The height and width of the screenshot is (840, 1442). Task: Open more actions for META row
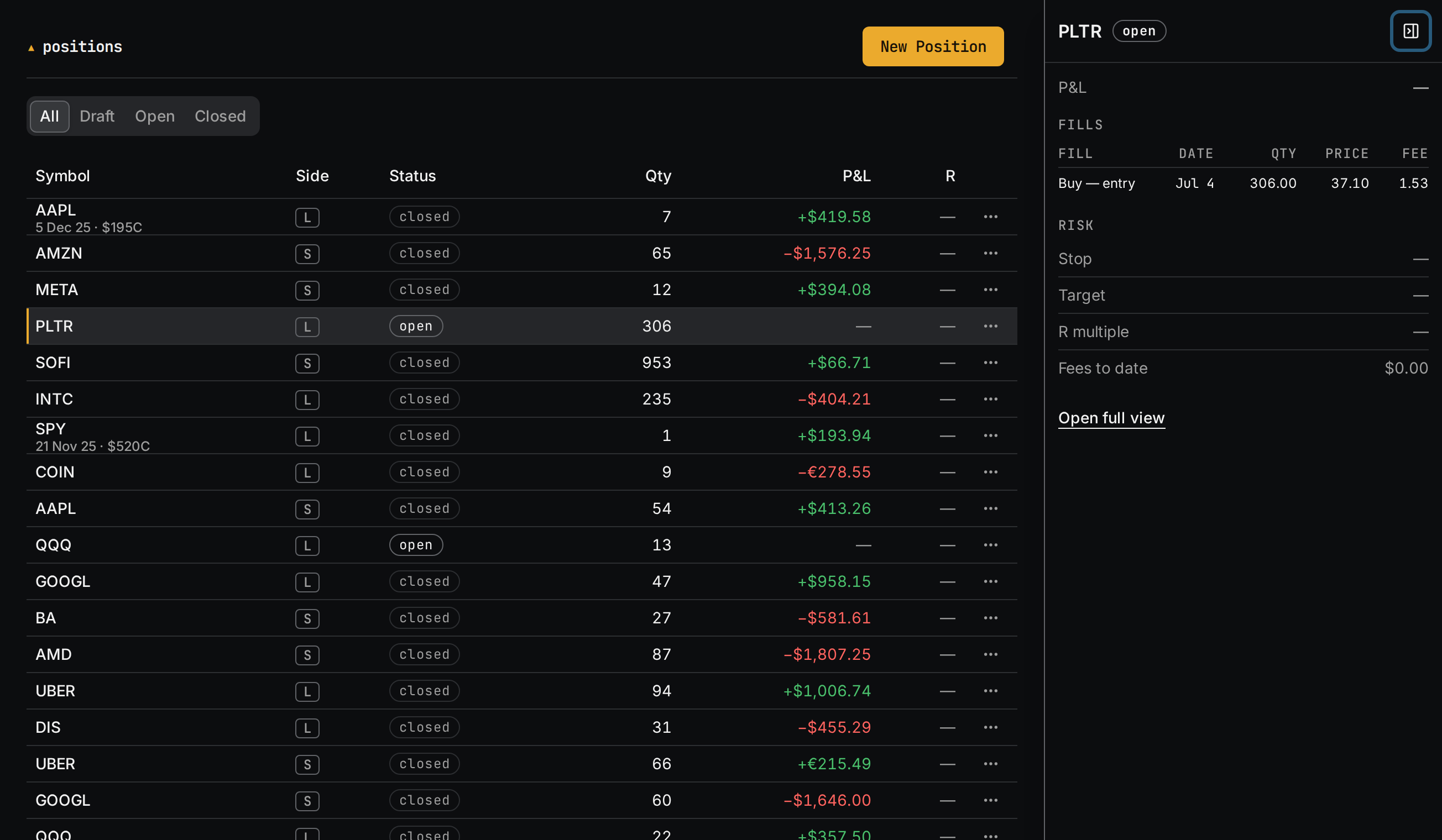[990, 290]
